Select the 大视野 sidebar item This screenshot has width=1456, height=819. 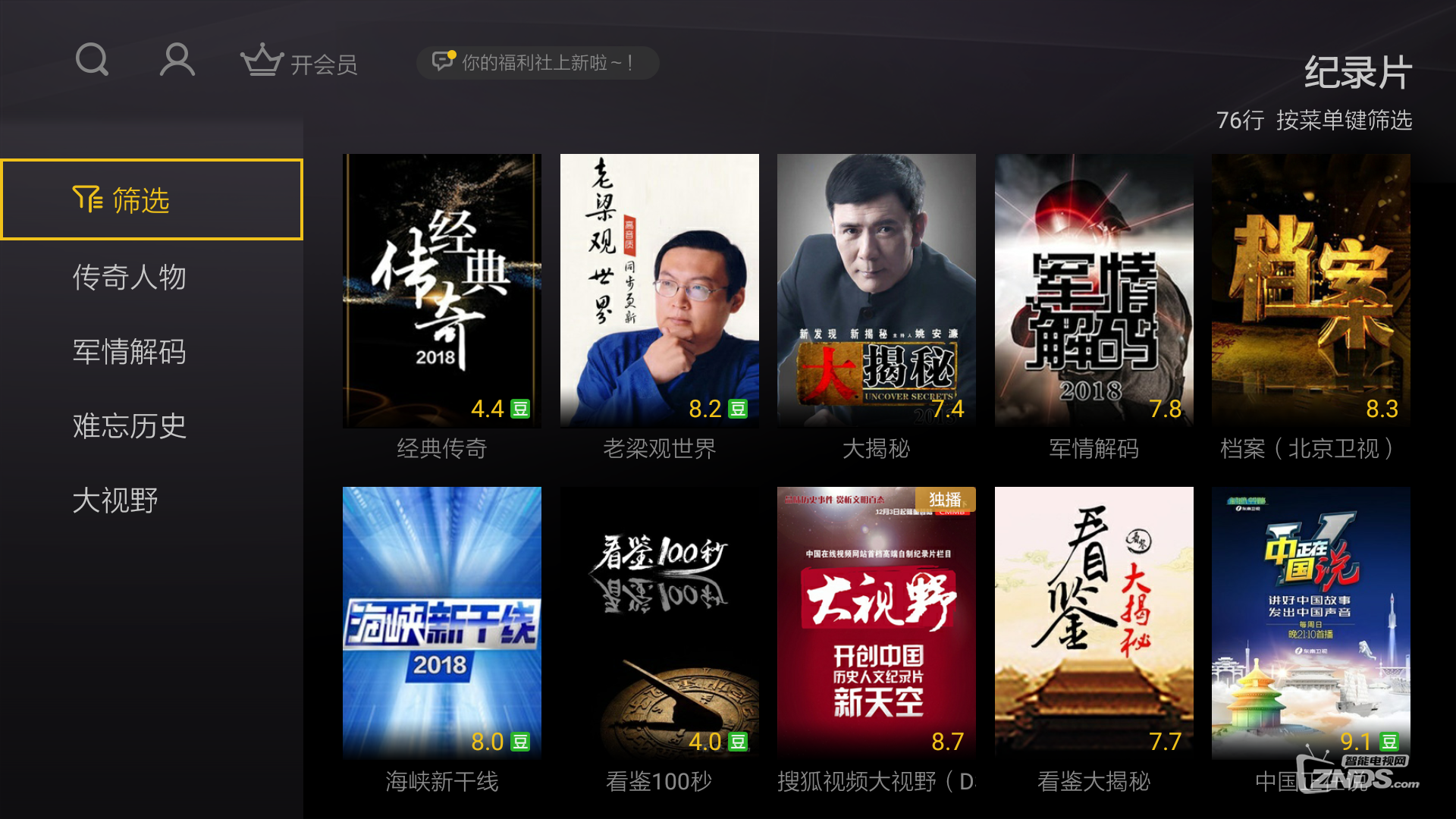(115, 500)
